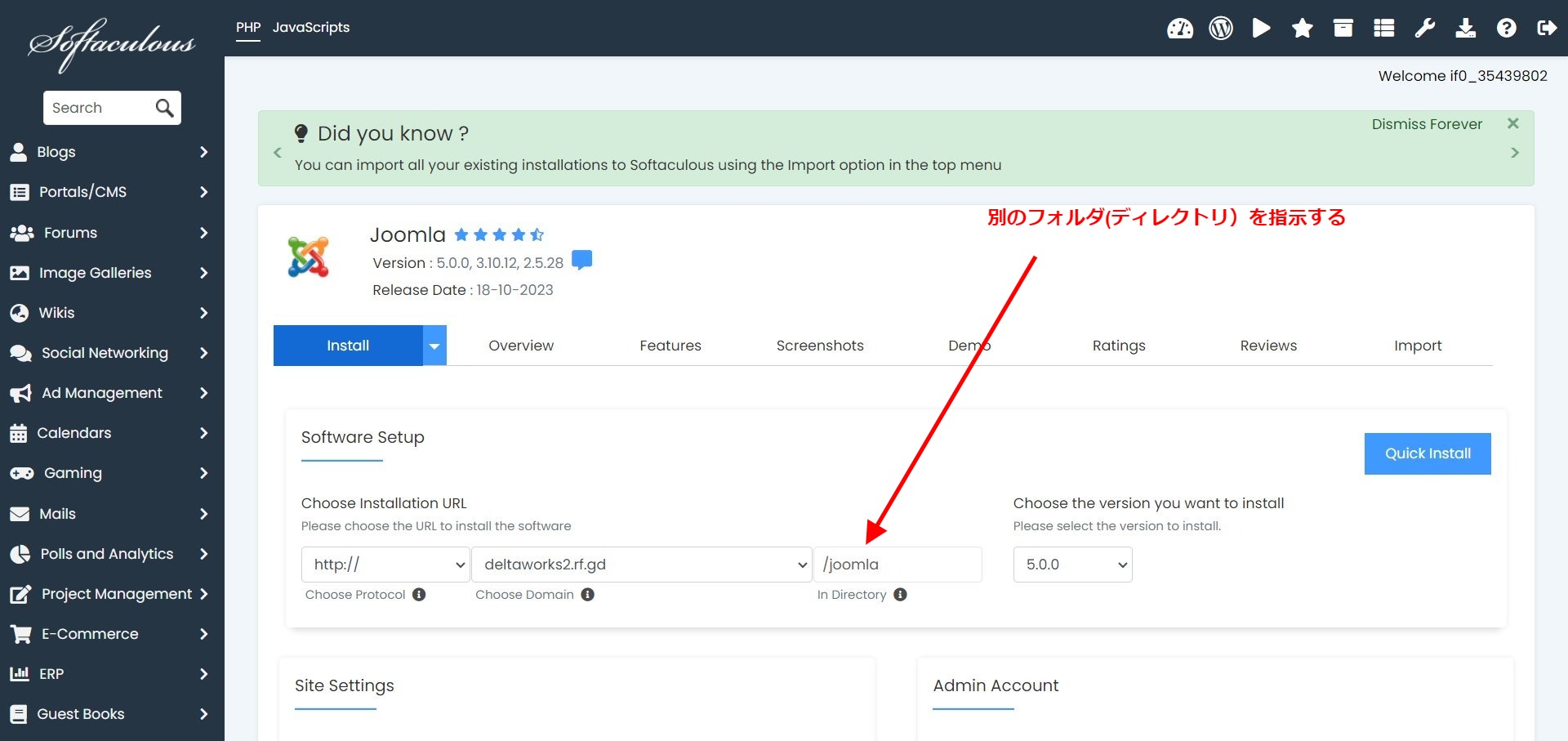Viewport: 1568px width, 741px height.
Task: Select the version 5.0.0 dropdown
Action: [x=1072, y=565]
